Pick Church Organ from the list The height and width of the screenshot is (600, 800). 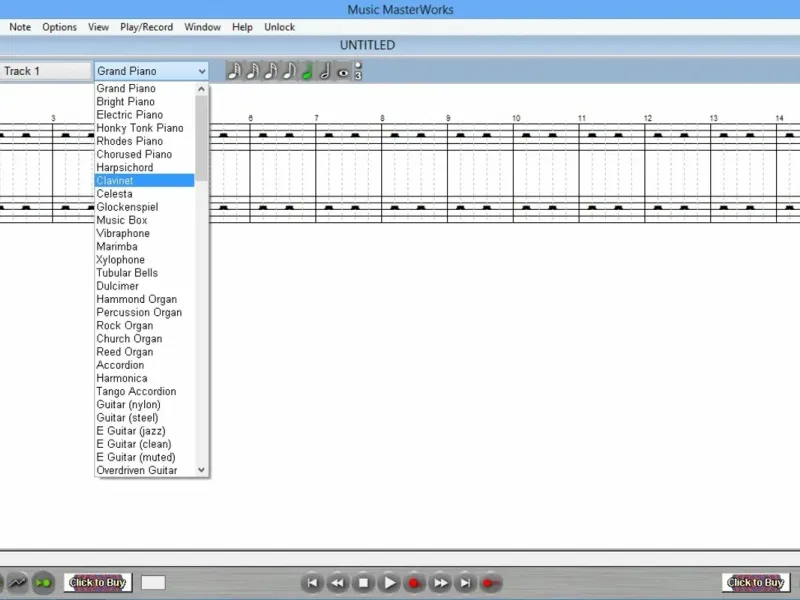144,339
